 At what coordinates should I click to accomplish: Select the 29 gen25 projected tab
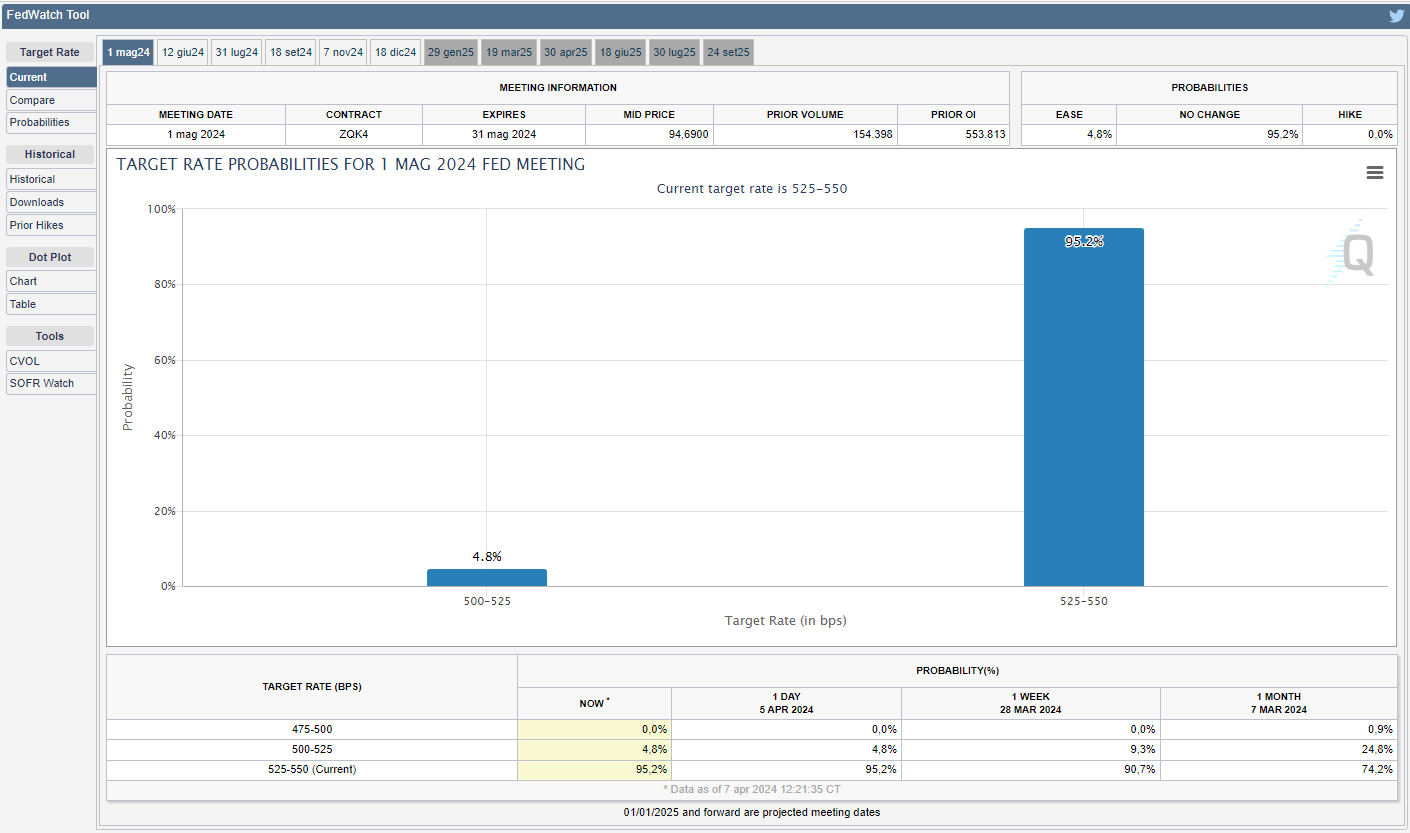[x=451, y=52]
